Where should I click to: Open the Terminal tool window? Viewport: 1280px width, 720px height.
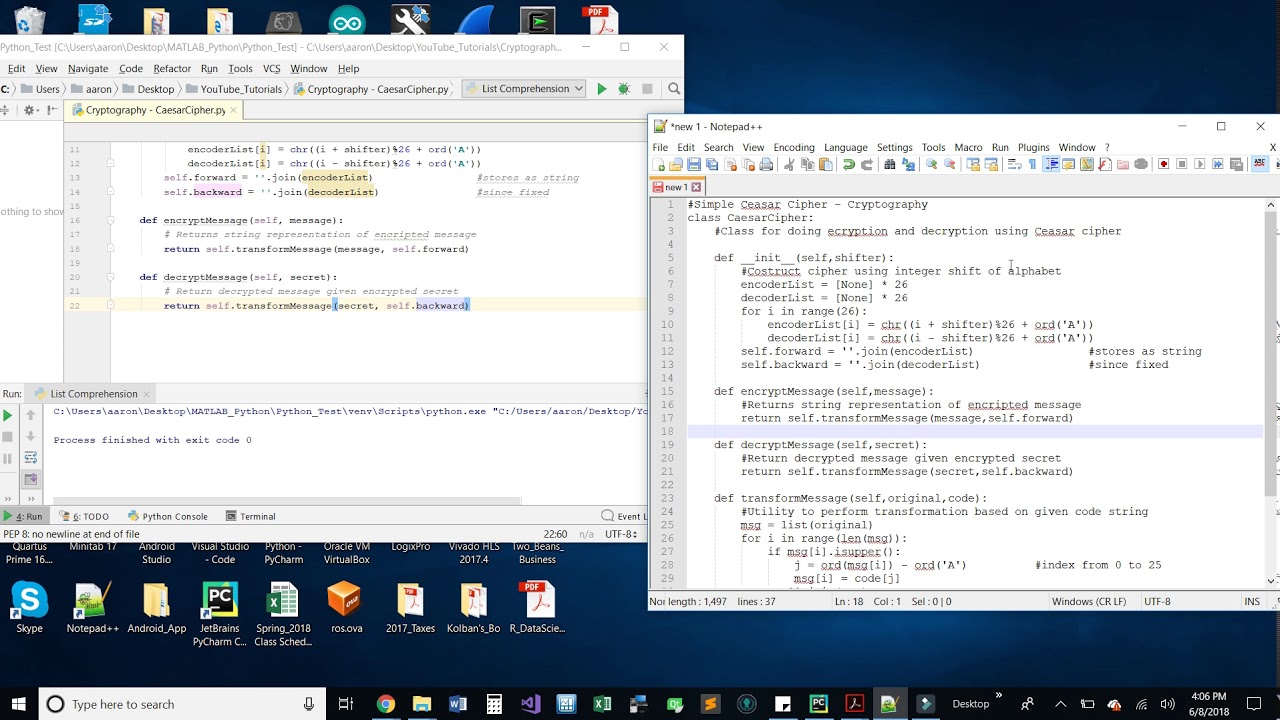[250, 516]
